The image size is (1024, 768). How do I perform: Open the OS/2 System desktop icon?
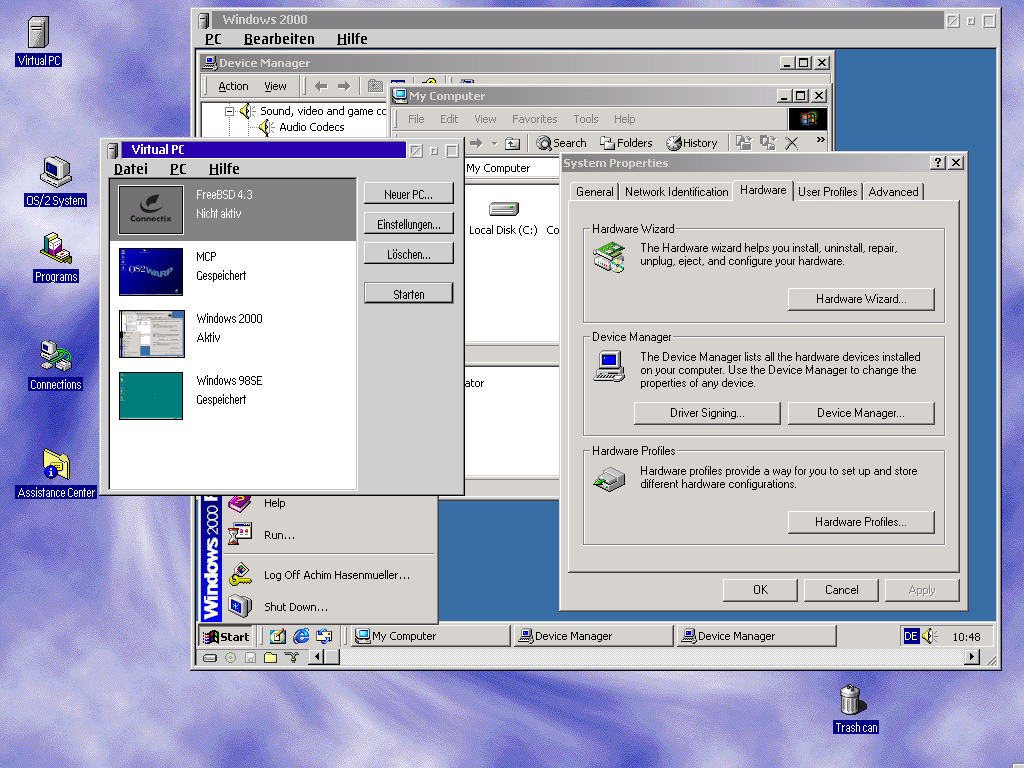(55, 174)
